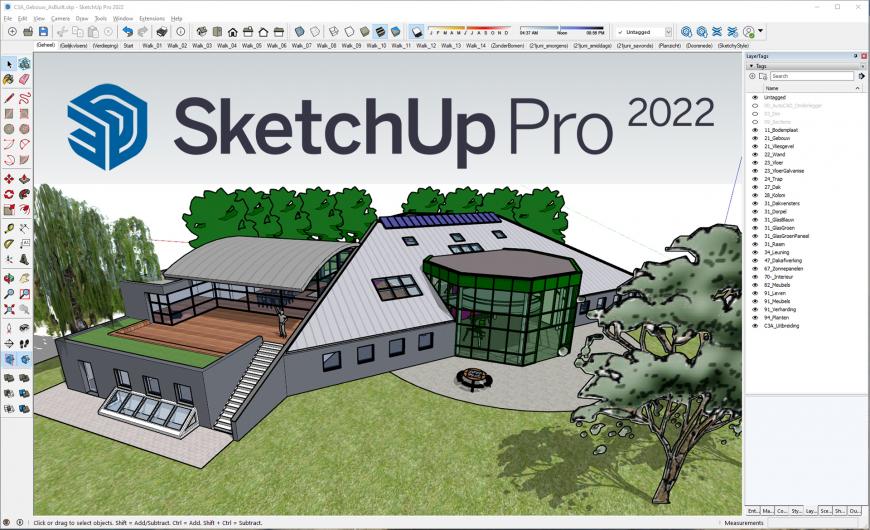
Task: Undo the last action
Action: 128,32
